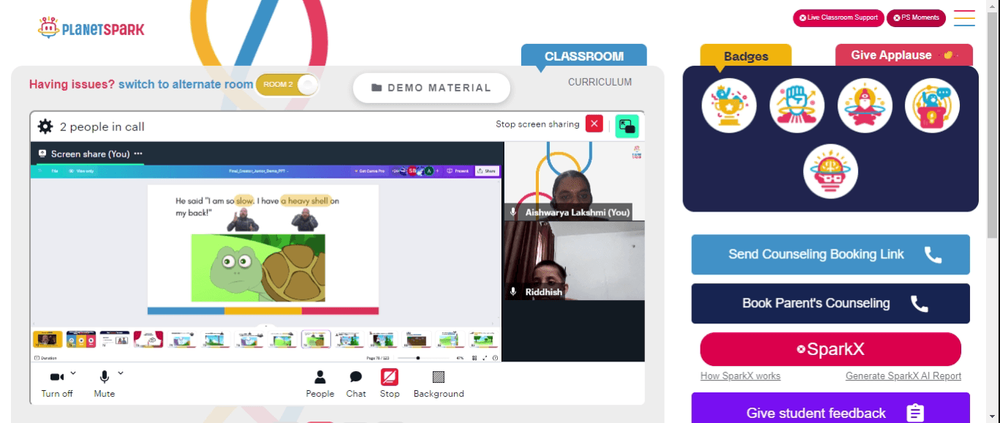Click help icon in shared Canva status bar

pos(496,358)
